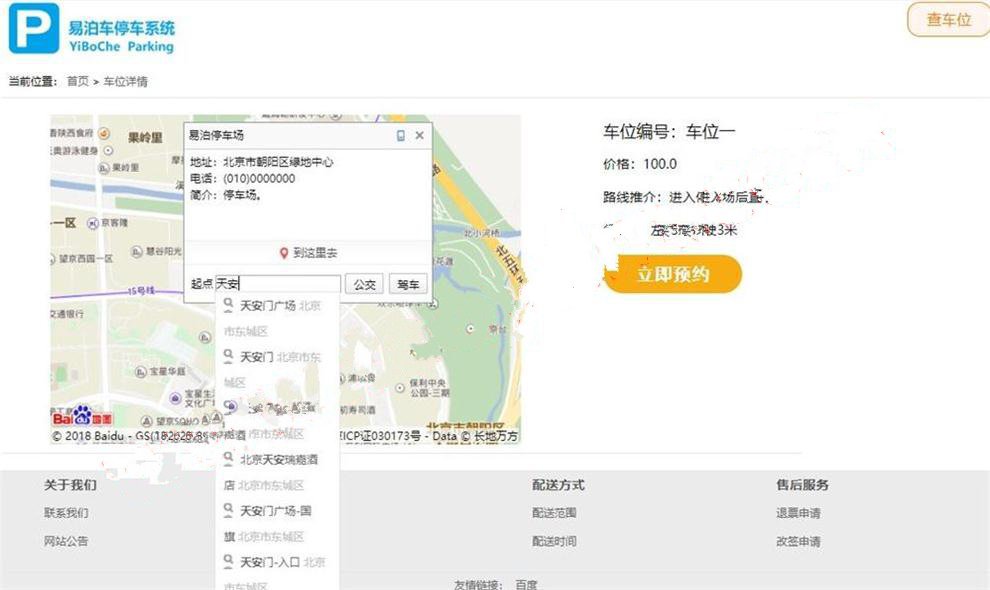Open the 查车位 button at top
Screen dimensions: 990x590
tap(947, 20)
